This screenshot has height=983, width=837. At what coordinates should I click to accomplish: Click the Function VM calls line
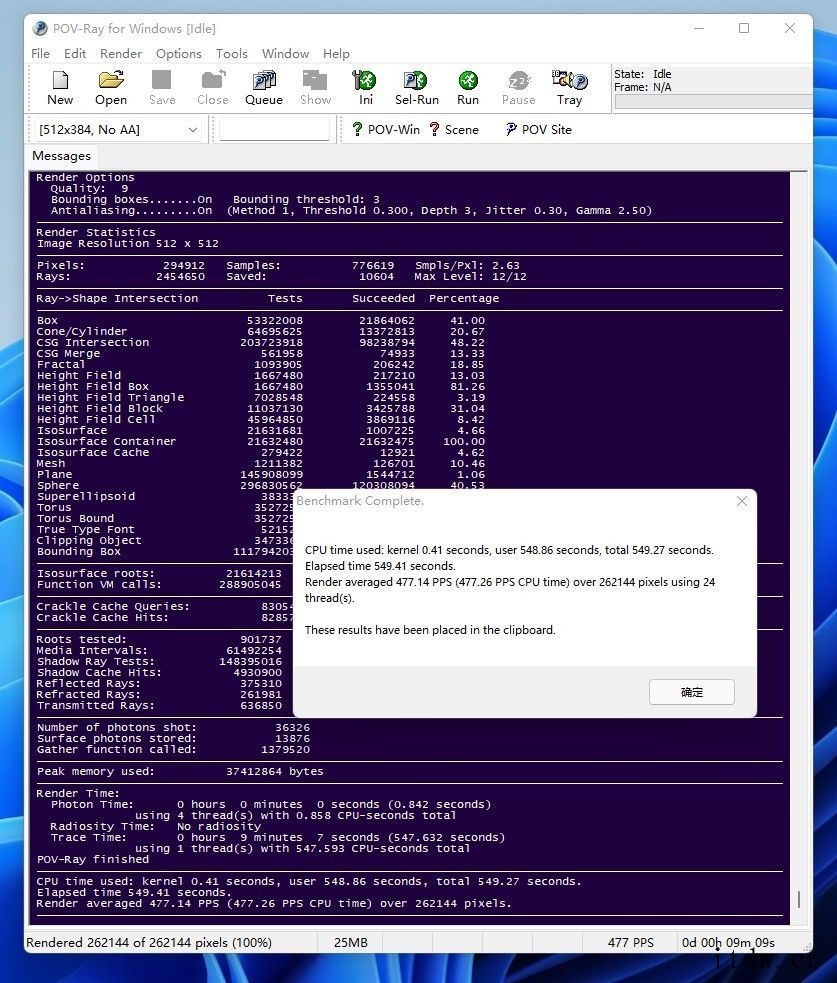[159, 584]
